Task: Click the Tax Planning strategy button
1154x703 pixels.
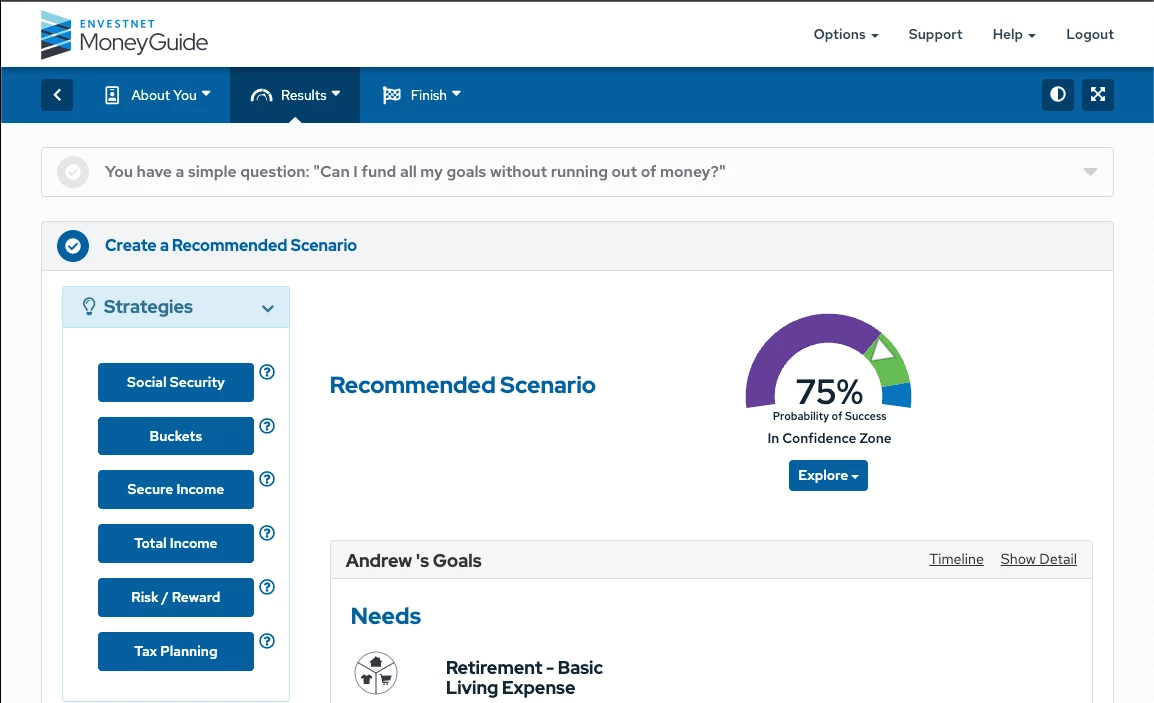Action: point(176,651)
